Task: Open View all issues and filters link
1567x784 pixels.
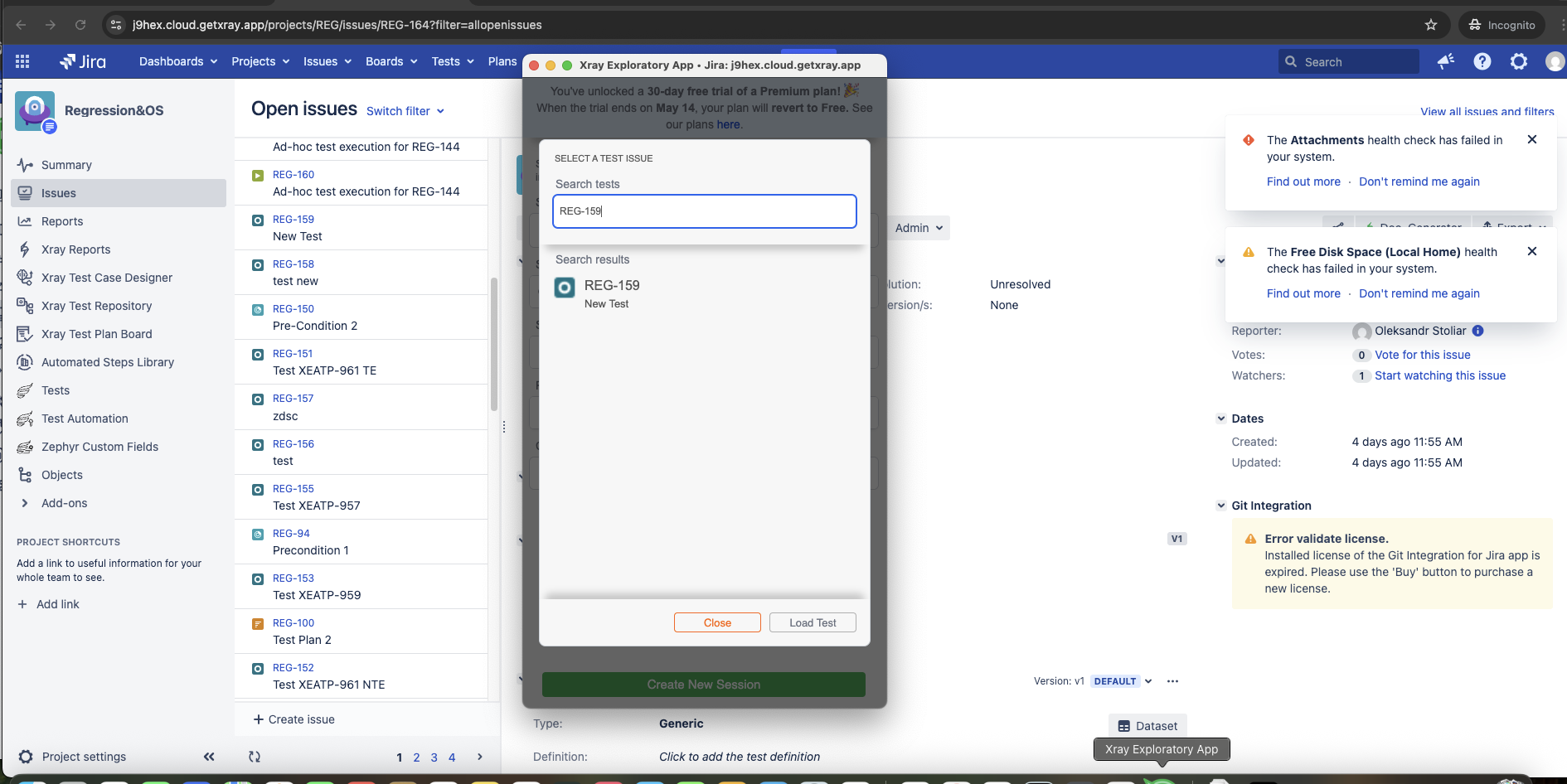Action: click(1487, 111)
